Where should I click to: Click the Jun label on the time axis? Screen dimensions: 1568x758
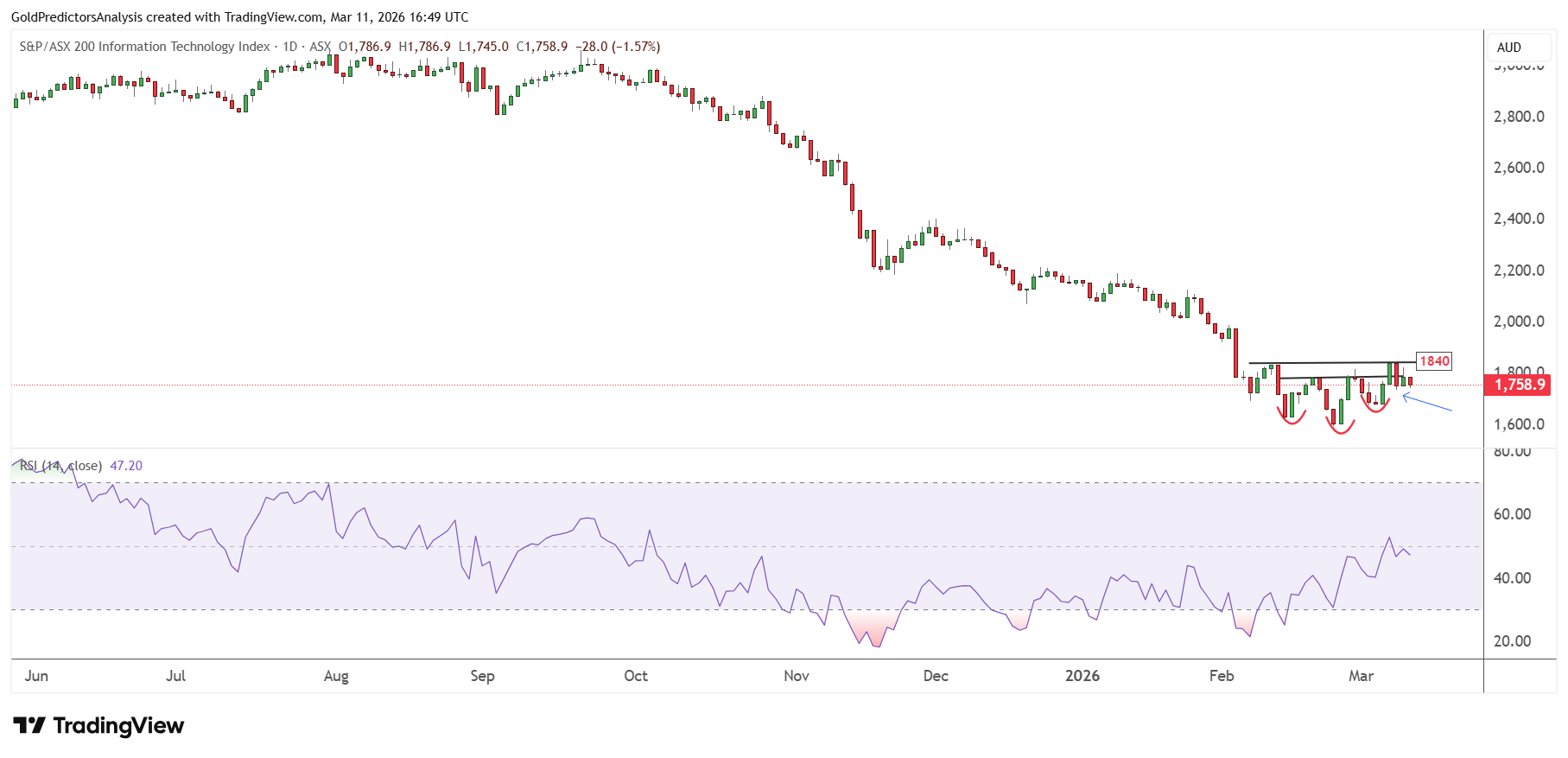click(36, 676)
